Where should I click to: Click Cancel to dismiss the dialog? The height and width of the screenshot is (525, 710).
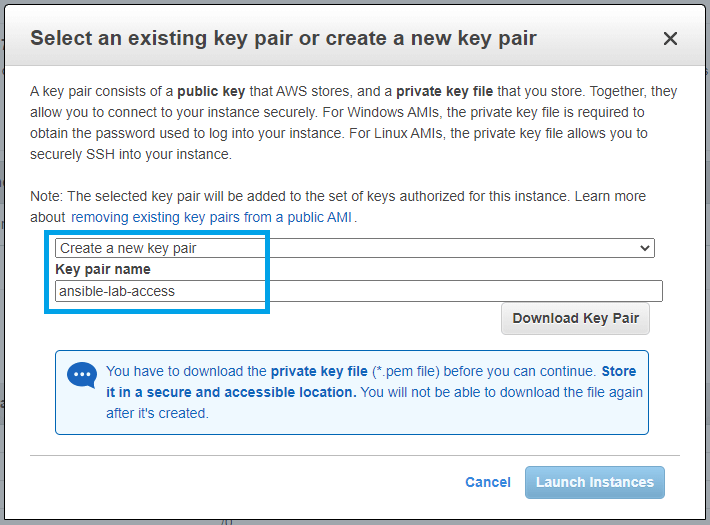[488, 482]
